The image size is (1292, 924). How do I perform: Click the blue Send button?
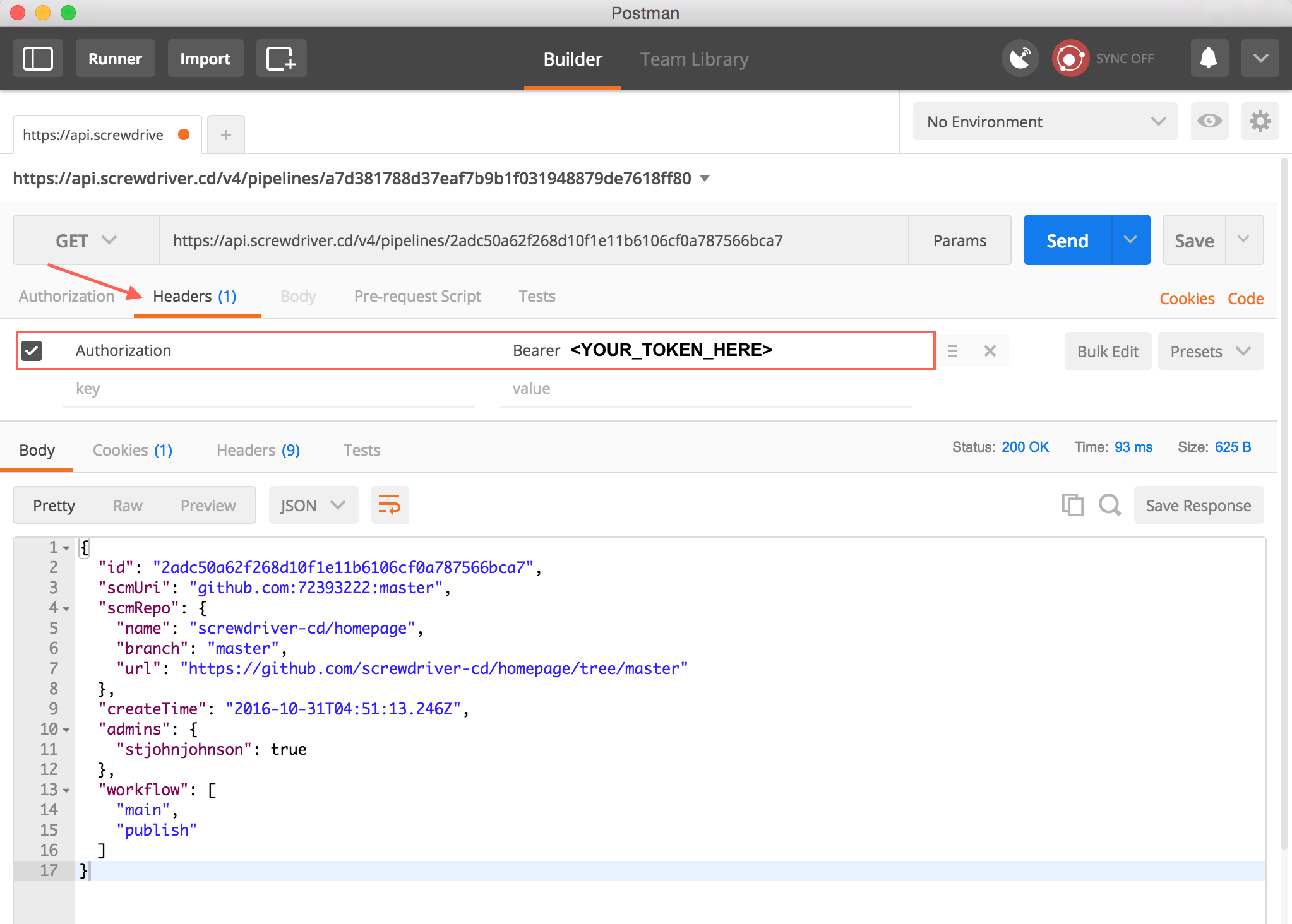coord(1067,240)
